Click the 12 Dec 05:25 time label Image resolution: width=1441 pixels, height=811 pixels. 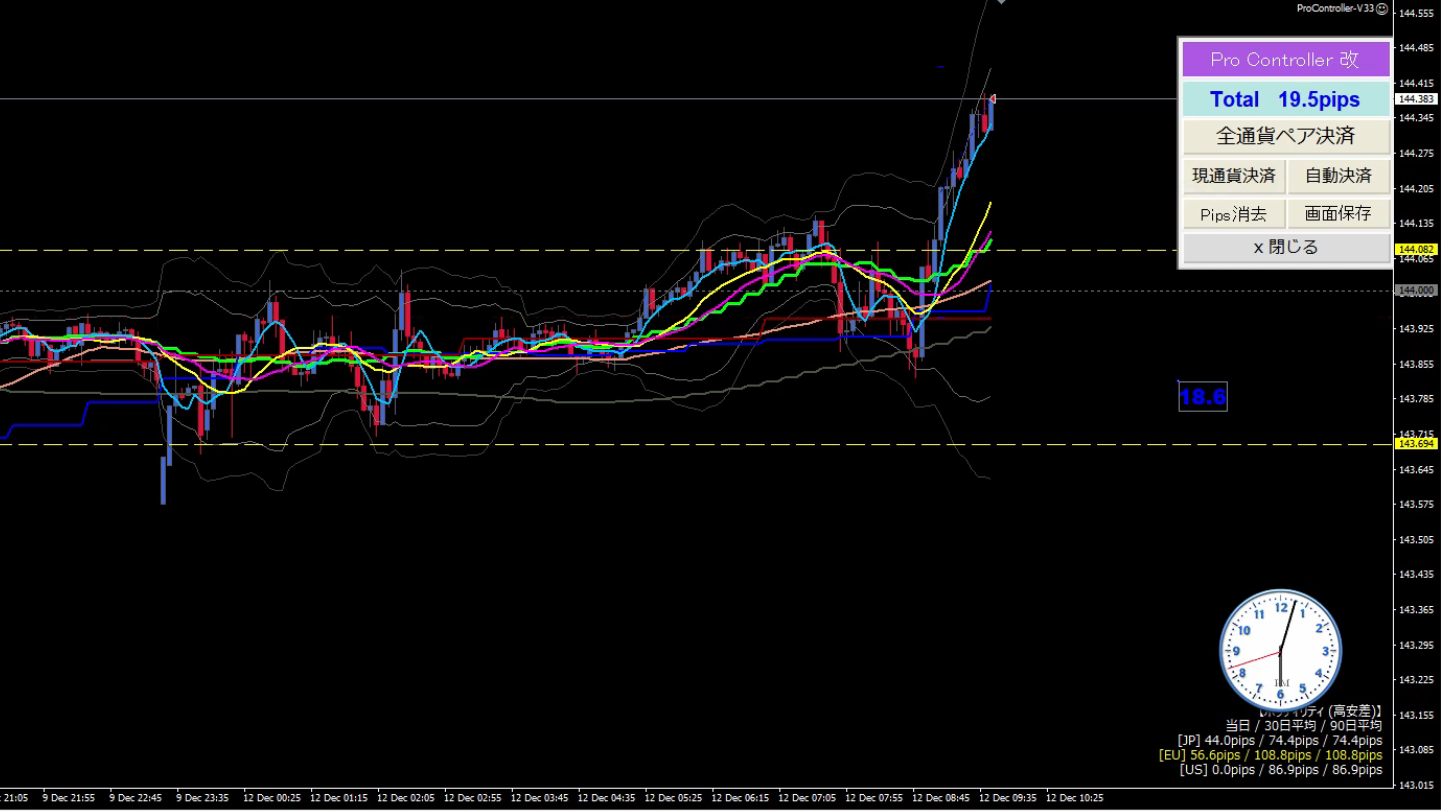pyautogui.click(x=673, y=798)
